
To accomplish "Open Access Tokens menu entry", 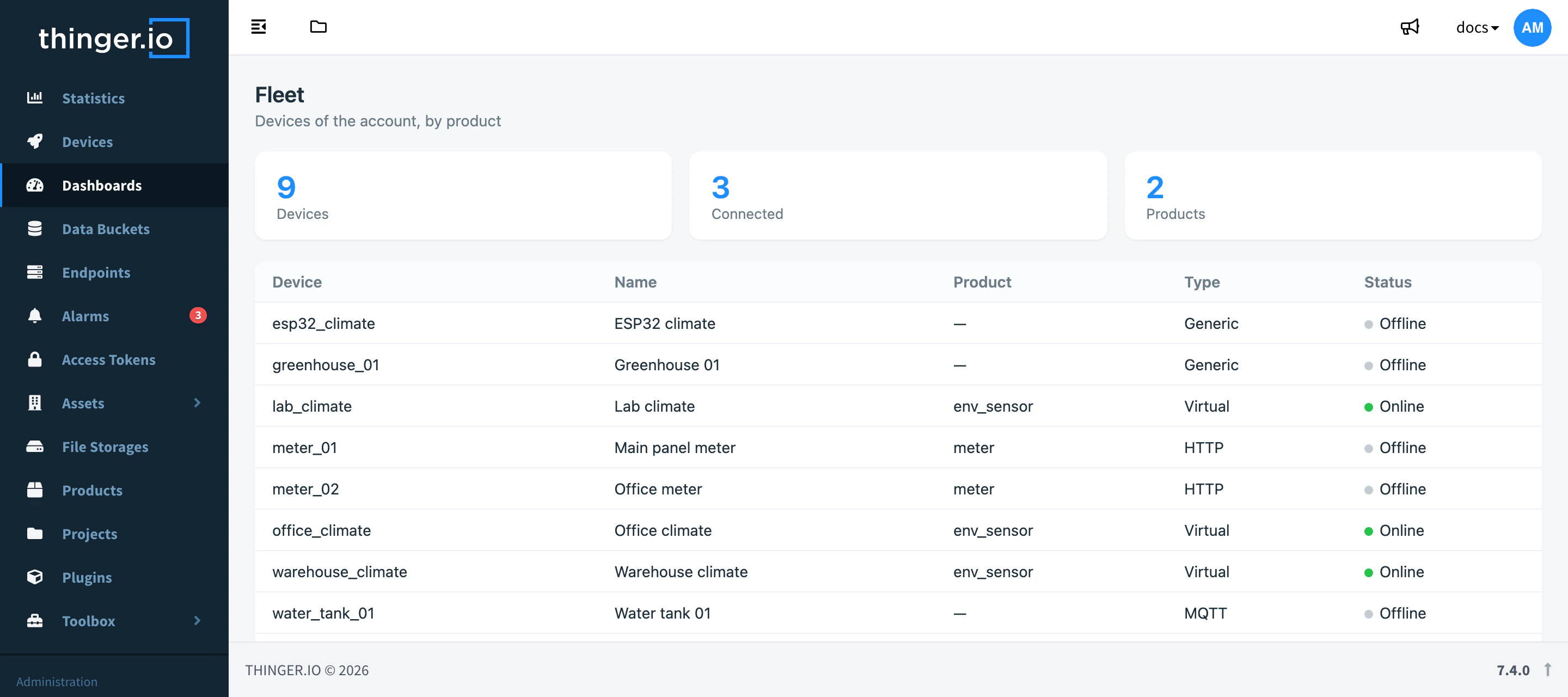I will pyautogui.click(x=114, y=360).
